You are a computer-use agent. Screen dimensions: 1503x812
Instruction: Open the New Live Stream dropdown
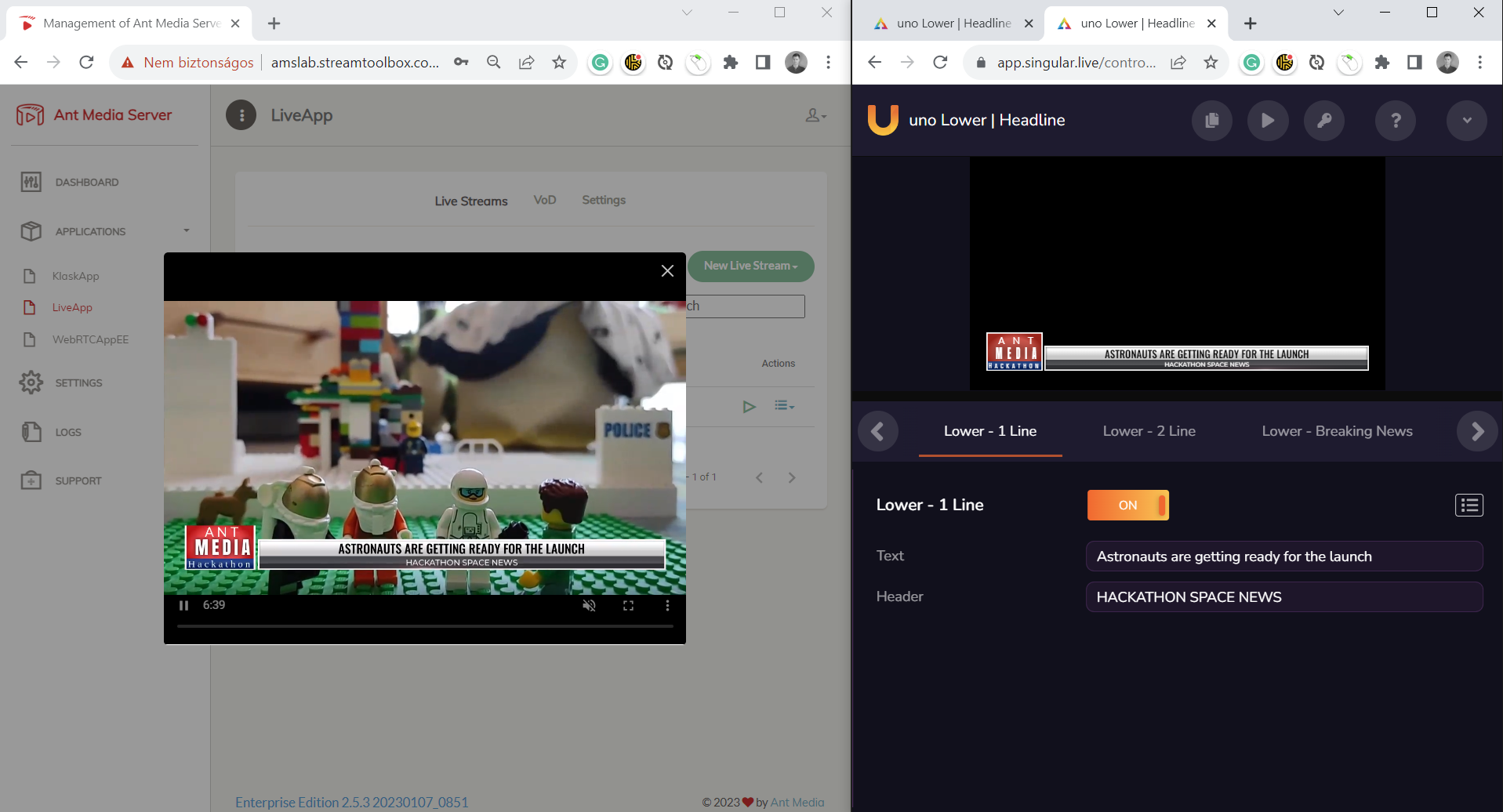tap(750, 266)
